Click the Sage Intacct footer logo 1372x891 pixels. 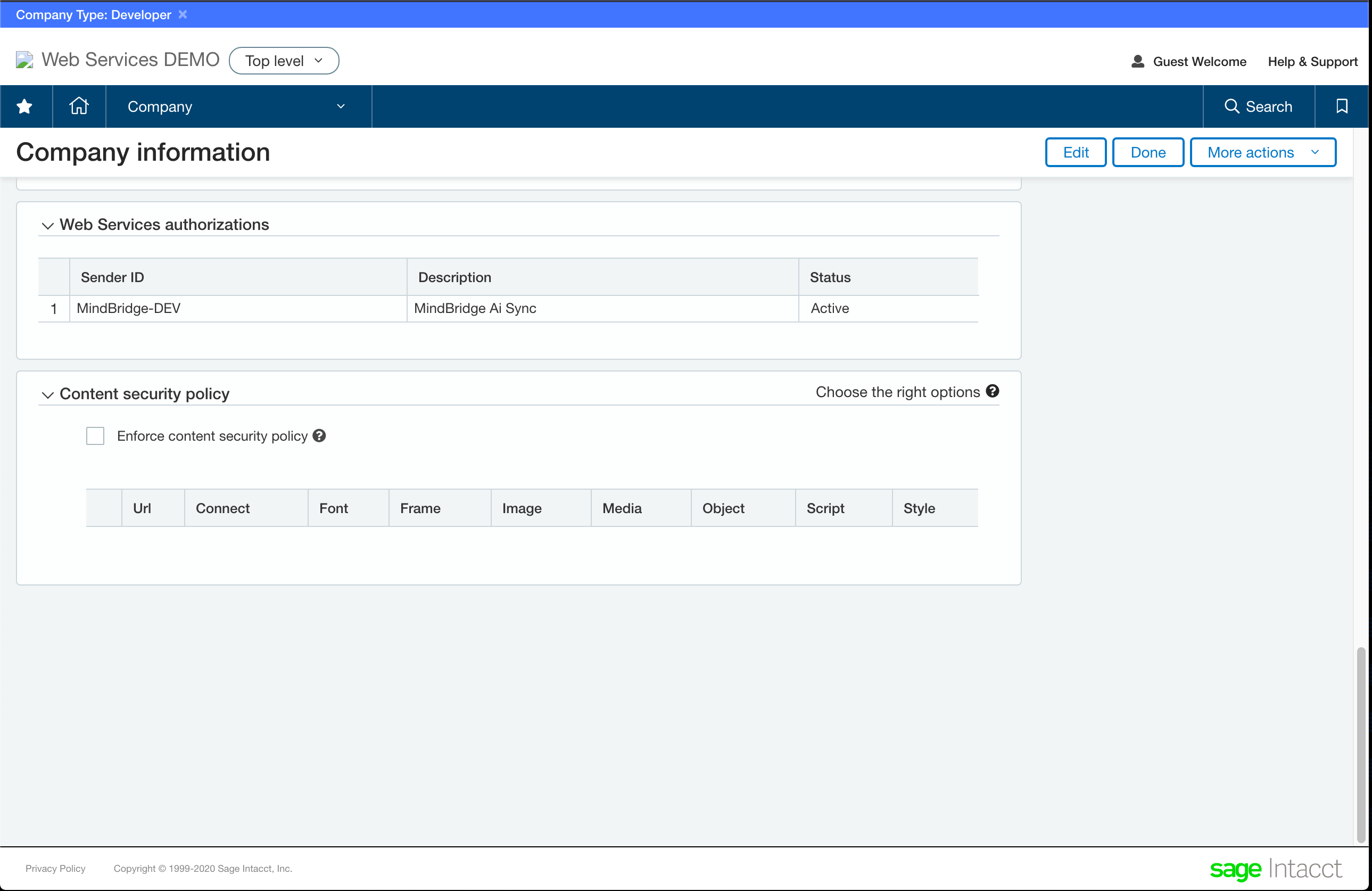pos(1276,869)
